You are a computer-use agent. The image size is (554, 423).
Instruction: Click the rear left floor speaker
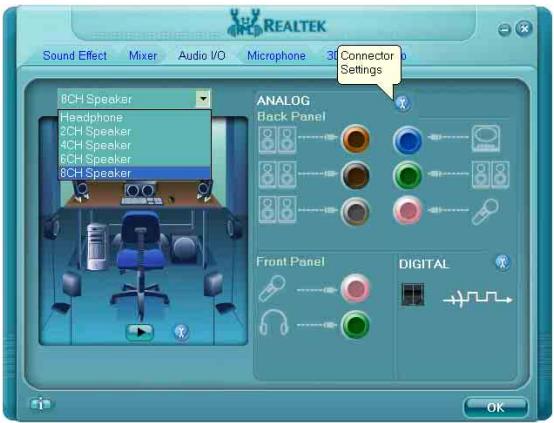point(72,284)
